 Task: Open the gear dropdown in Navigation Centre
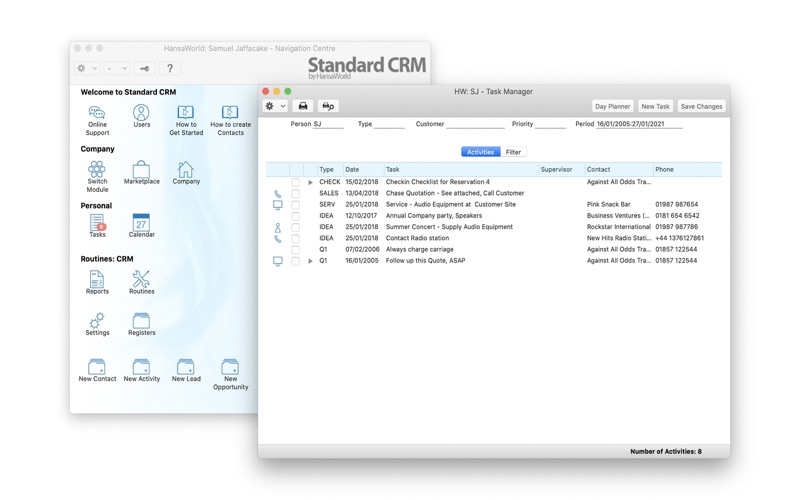point(87,68)
